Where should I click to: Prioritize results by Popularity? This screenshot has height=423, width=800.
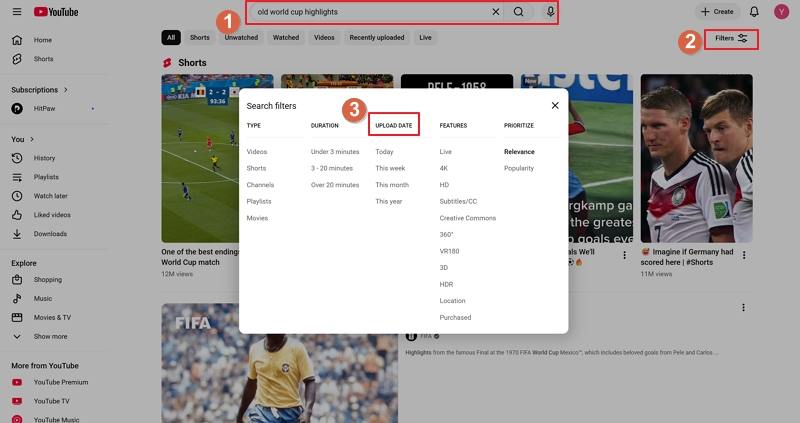pos(519,168)
